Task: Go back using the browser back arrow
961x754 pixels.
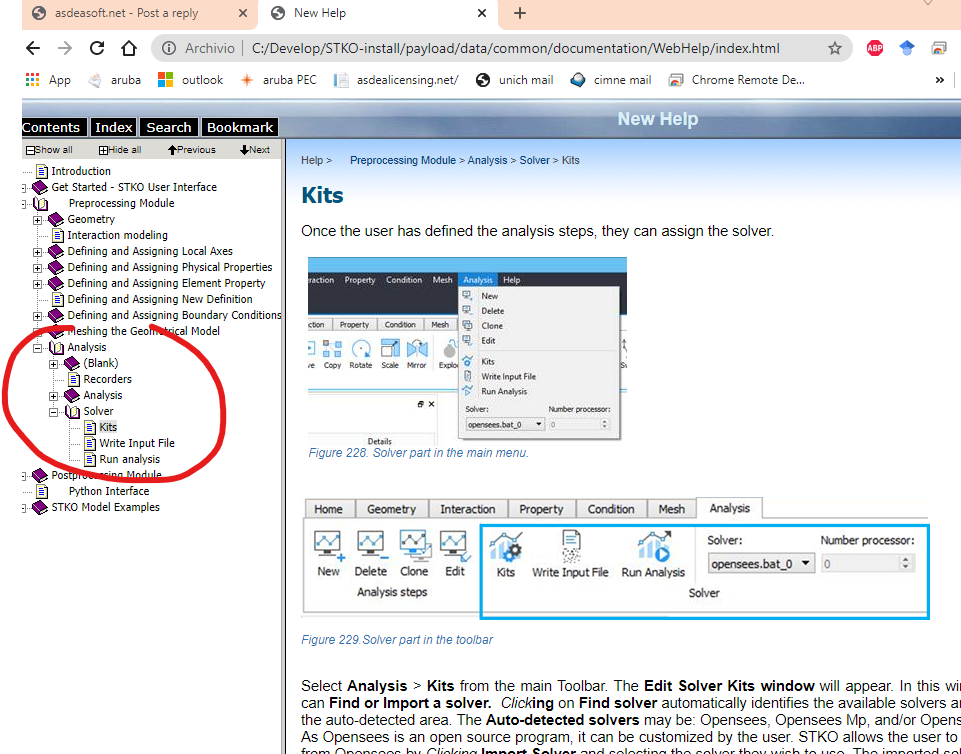Action: [32, 48]
